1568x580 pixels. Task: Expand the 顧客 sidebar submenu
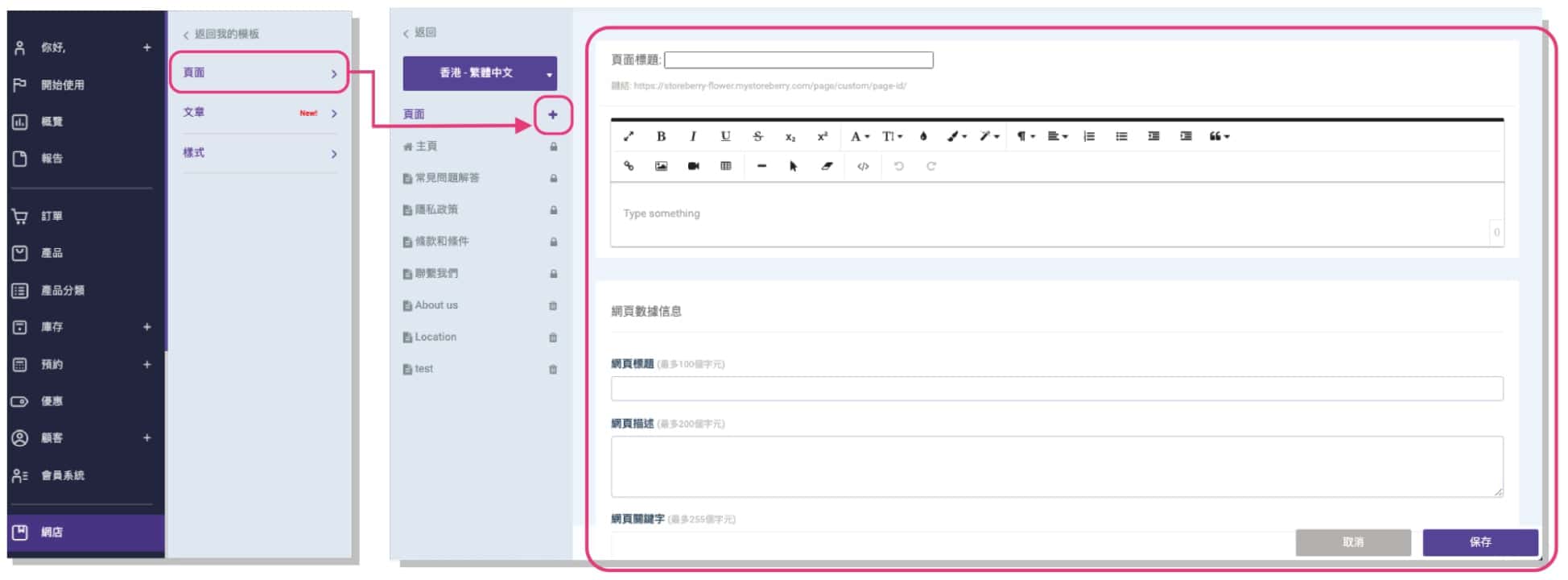[x=146, y=437]
